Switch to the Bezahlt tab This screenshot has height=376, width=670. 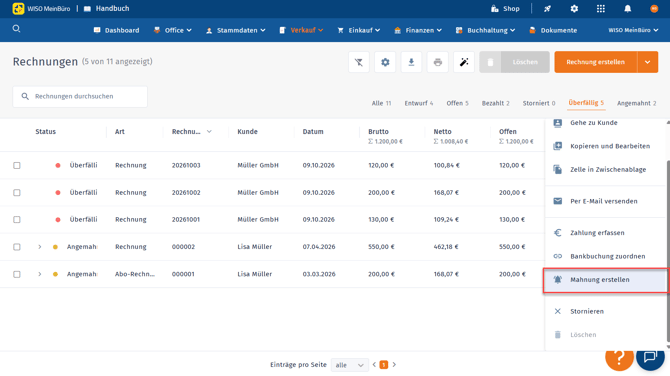495,103
